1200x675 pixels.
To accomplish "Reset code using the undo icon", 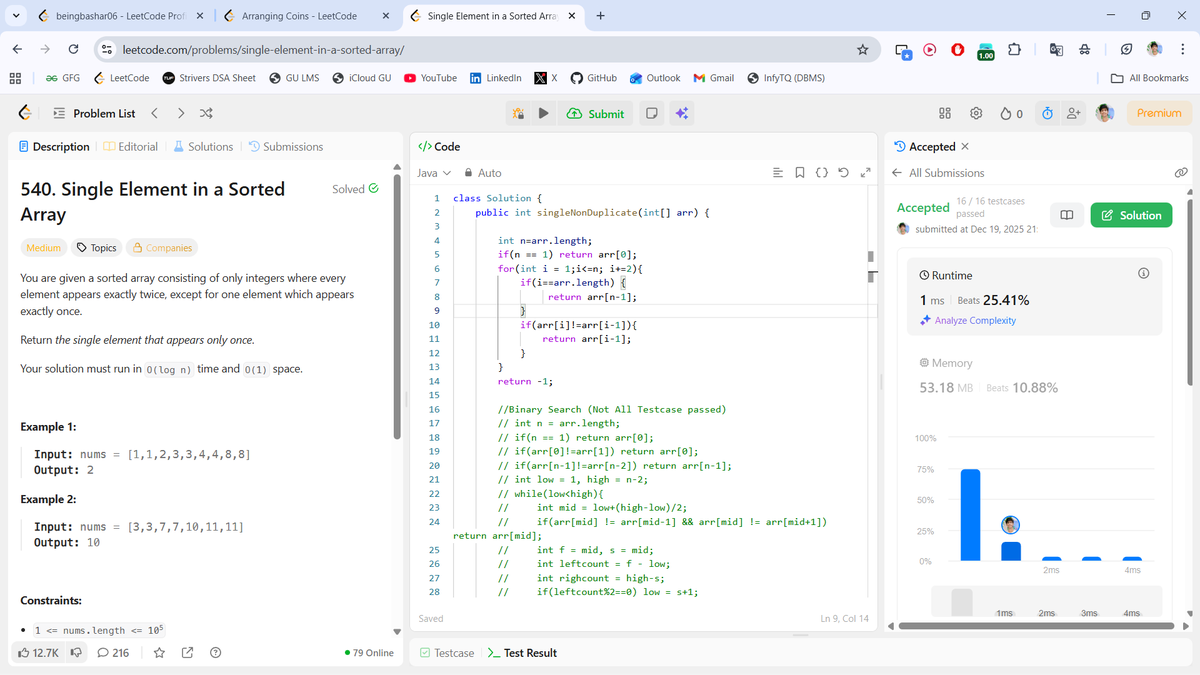I will pos(842,172).
